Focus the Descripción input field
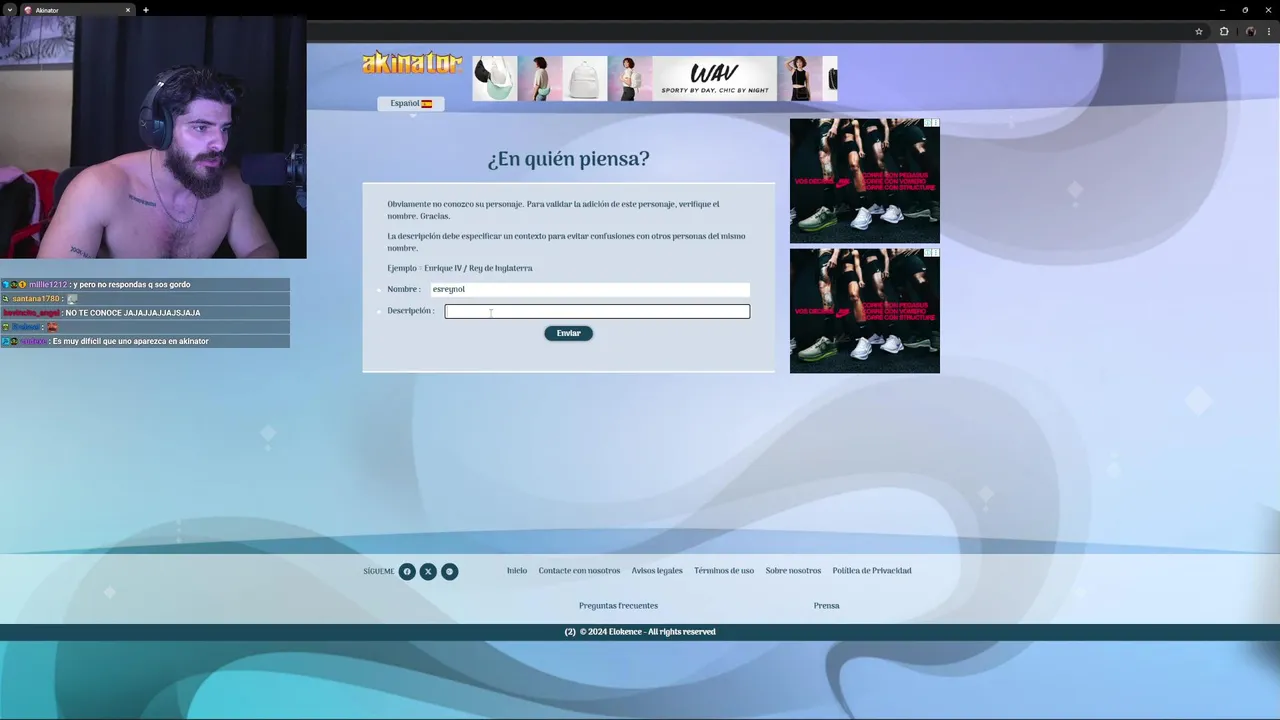Image resolution: width=1280 pixels, height=720 pixels. pos(597,312)
